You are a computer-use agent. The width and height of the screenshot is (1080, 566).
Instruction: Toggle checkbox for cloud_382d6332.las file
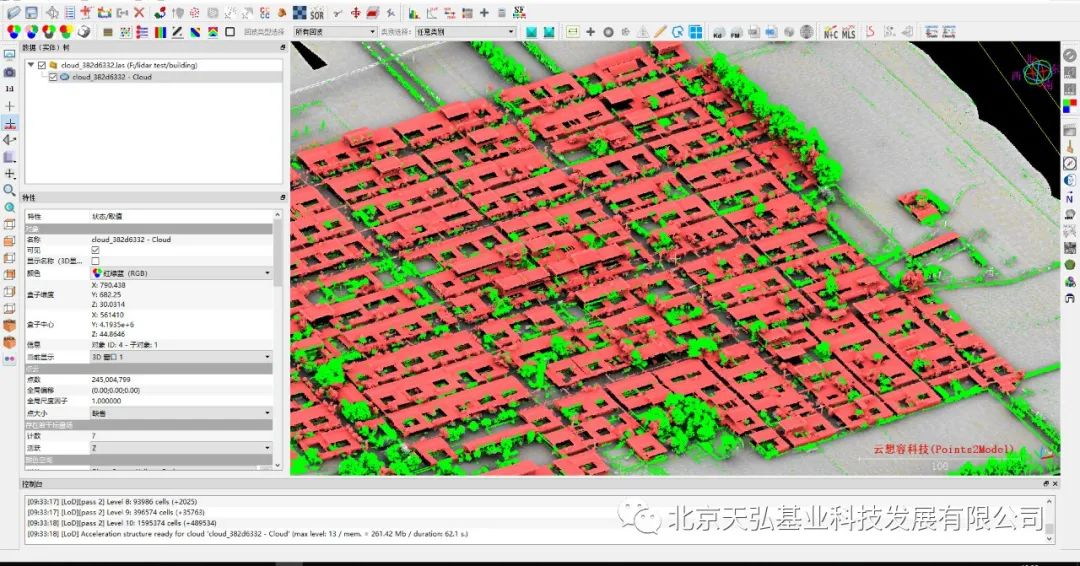click(42, 65)
